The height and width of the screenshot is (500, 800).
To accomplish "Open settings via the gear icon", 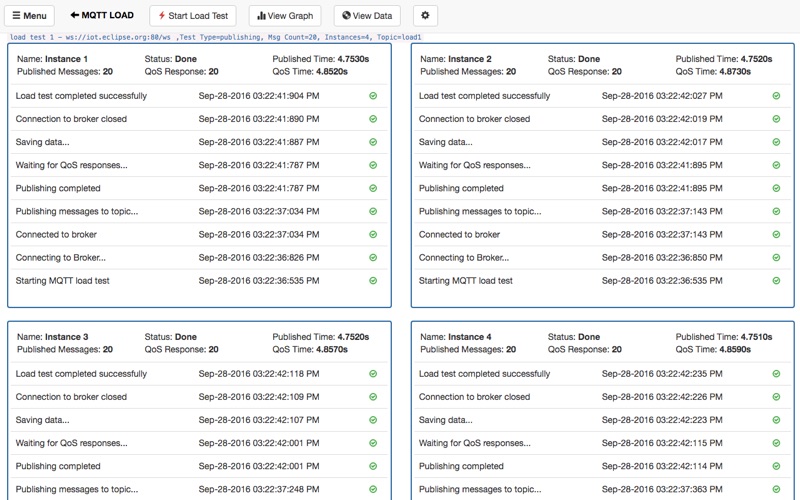I will [425, 16].
